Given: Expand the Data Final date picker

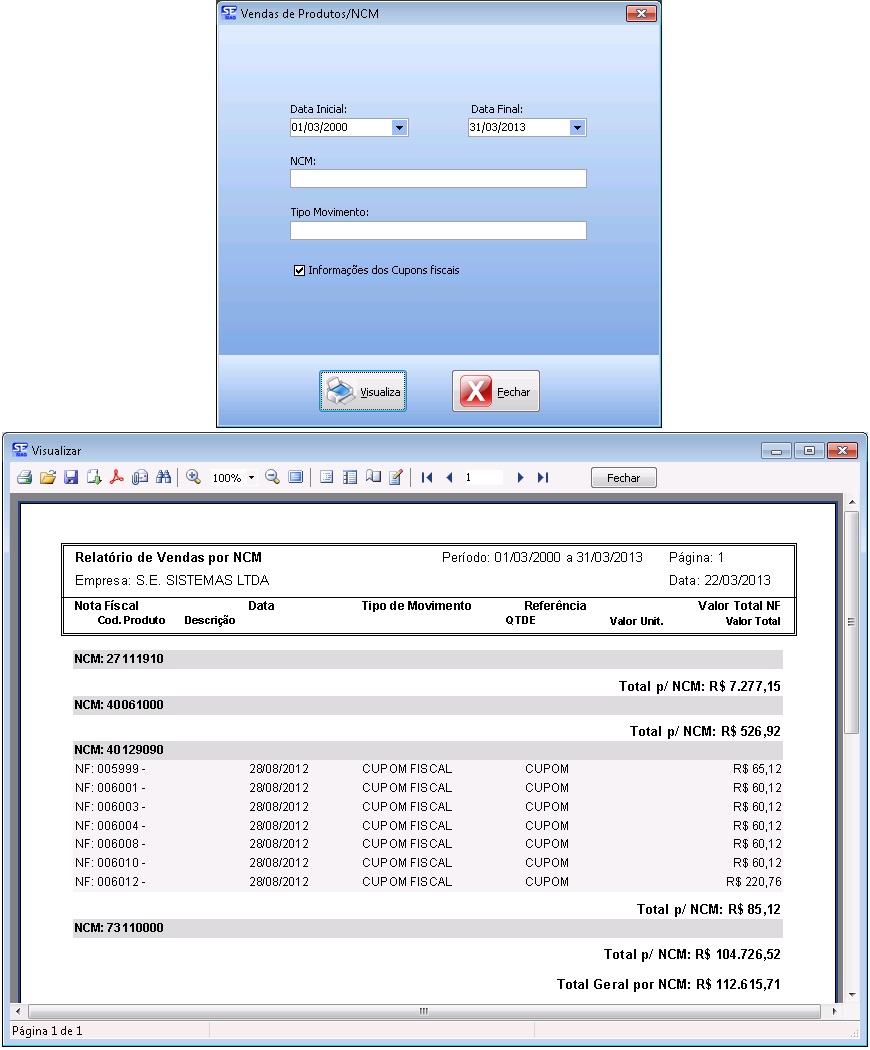Looking at the screenshot, I should coord(577,128).
